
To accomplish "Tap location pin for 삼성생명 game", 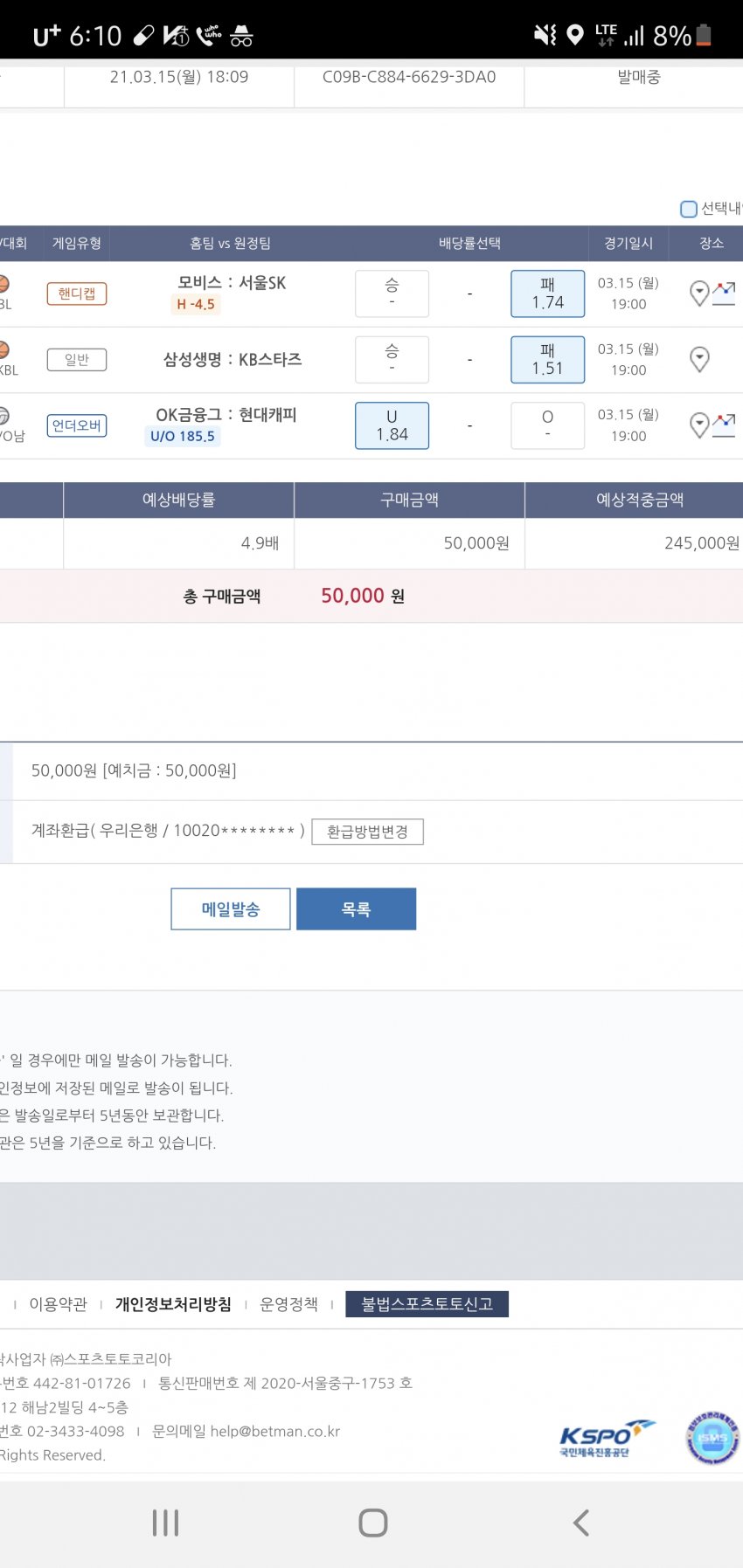I will pyautogui.click(x=699, y=359).
